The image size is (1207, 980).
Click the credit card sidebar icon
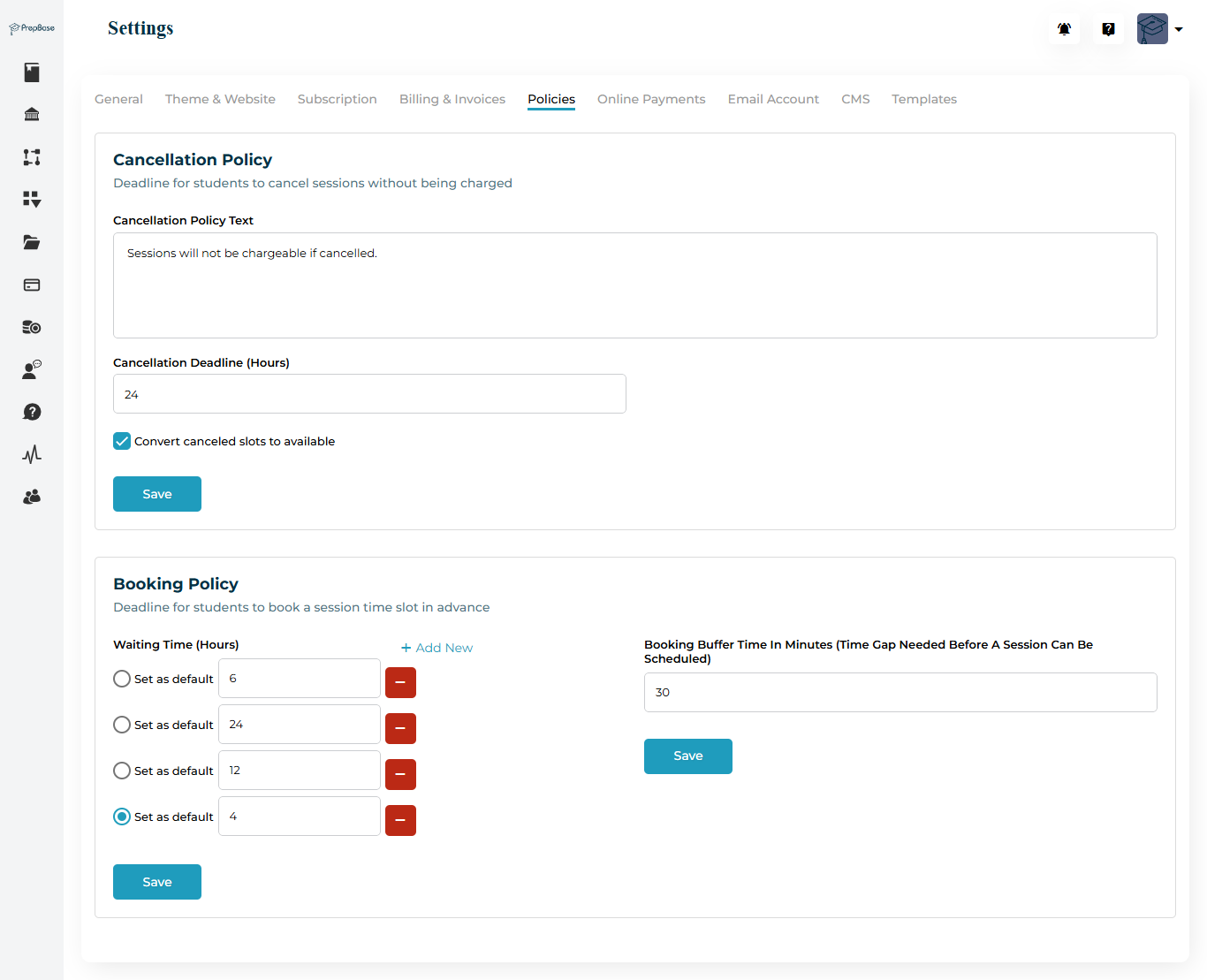[32, 285]
